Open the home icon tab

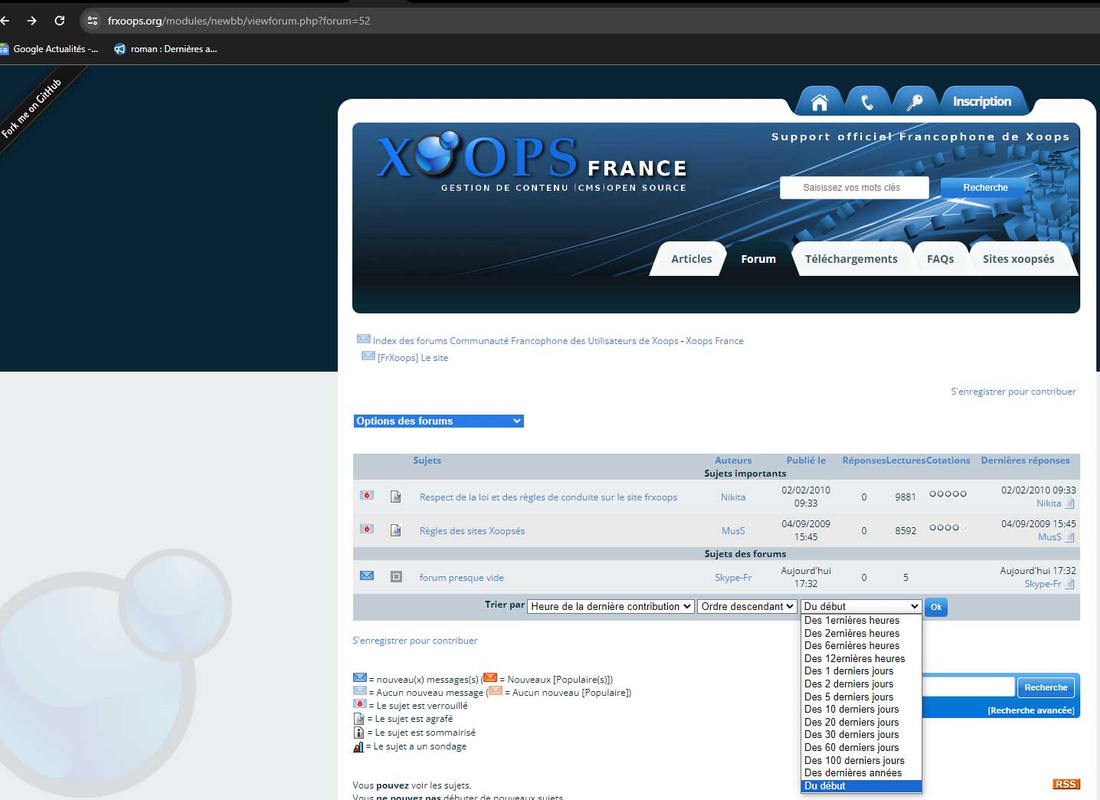(x=819, y=102)
